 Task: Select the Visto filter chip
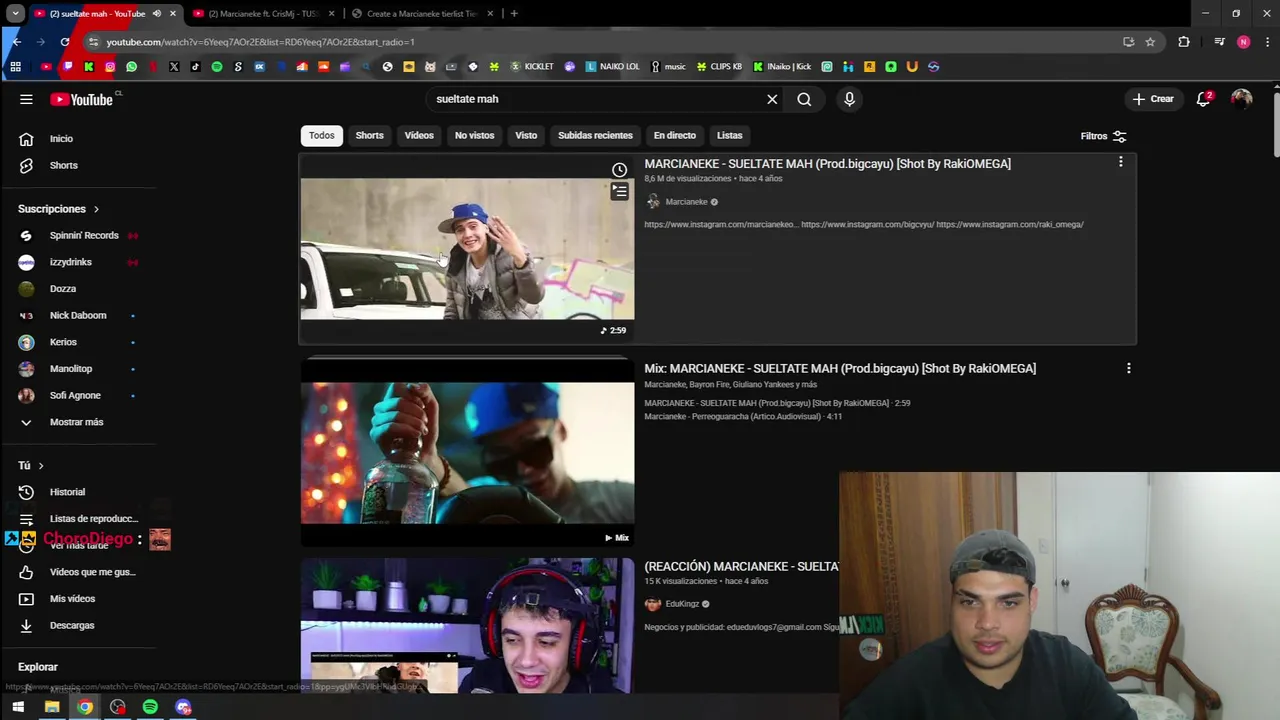[x=526, y=135]
